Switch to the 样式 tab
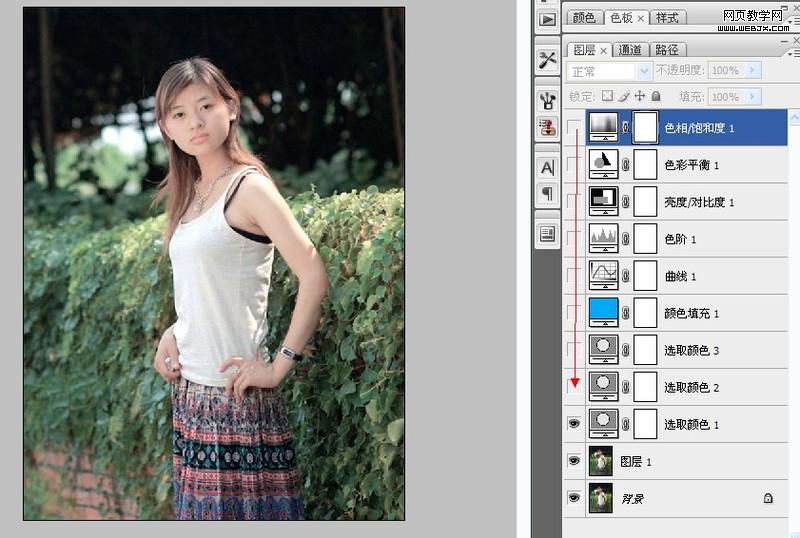The height and width of the screenshot is (538, 800). [667, 18]
